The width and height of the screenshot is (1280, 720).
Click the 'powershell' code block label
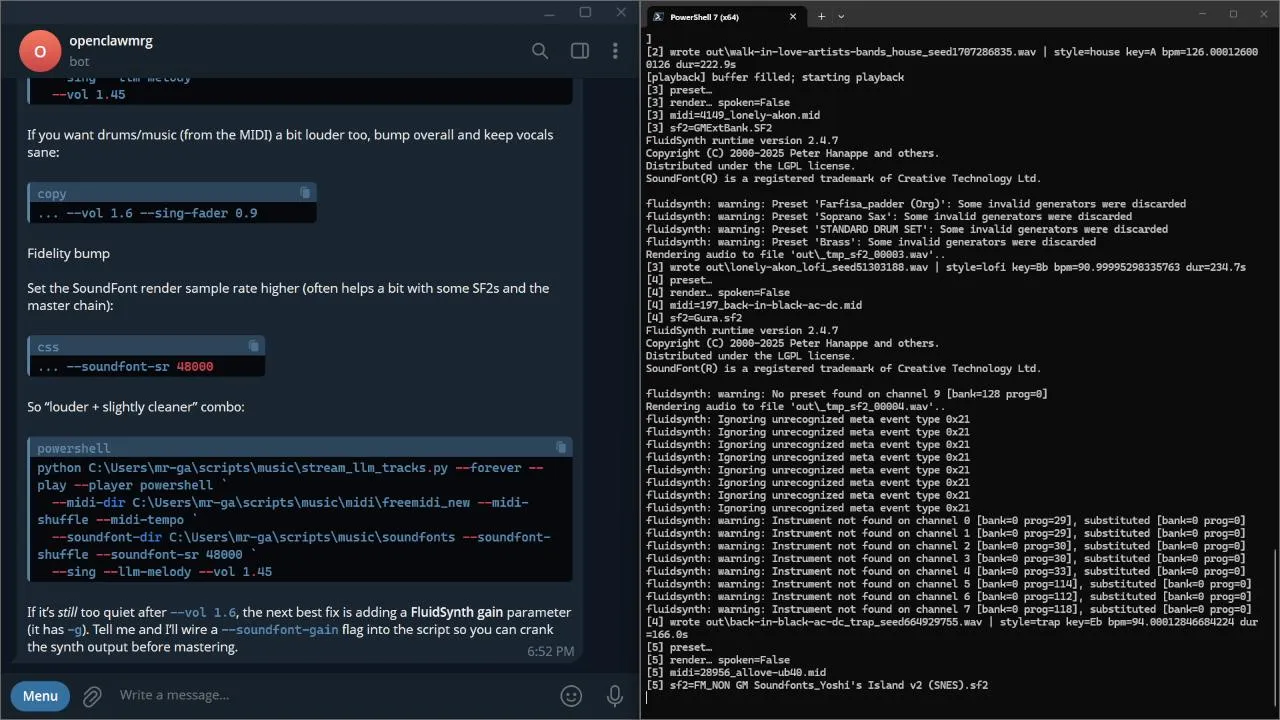point(74,448)
